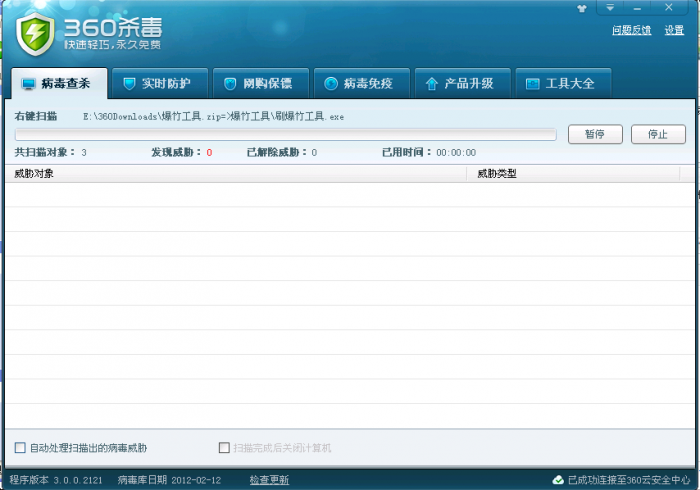The height and width of the screenshot is (490, 700).
Task: Open the skin changer shirt icon
Action: [582, 8]
